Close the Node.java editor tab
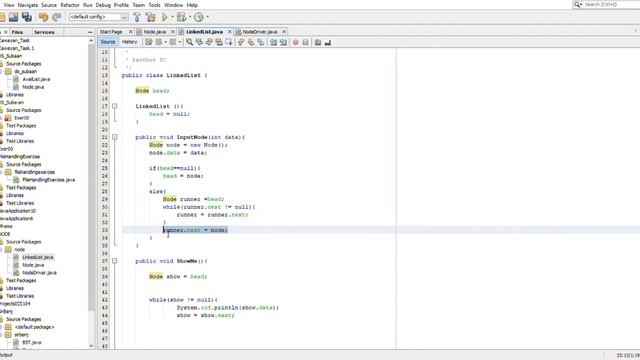Image resolution: width=640 pixels, height=360 pixels. [x=172, y=32]
